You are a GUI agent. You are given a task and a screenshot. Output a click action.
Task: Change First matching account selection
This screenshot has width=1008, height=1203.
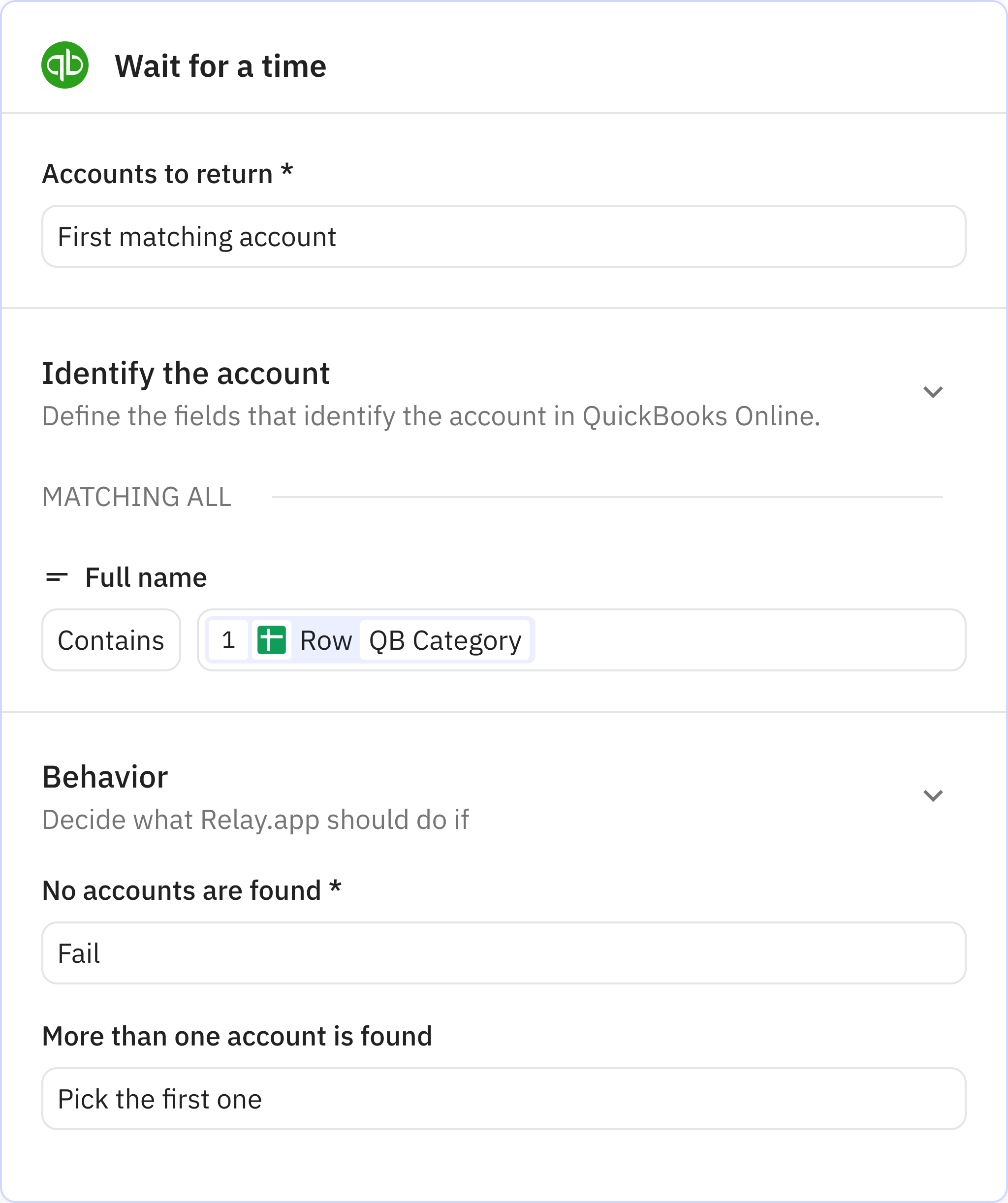pyautogui.click(x=504, y=236)
